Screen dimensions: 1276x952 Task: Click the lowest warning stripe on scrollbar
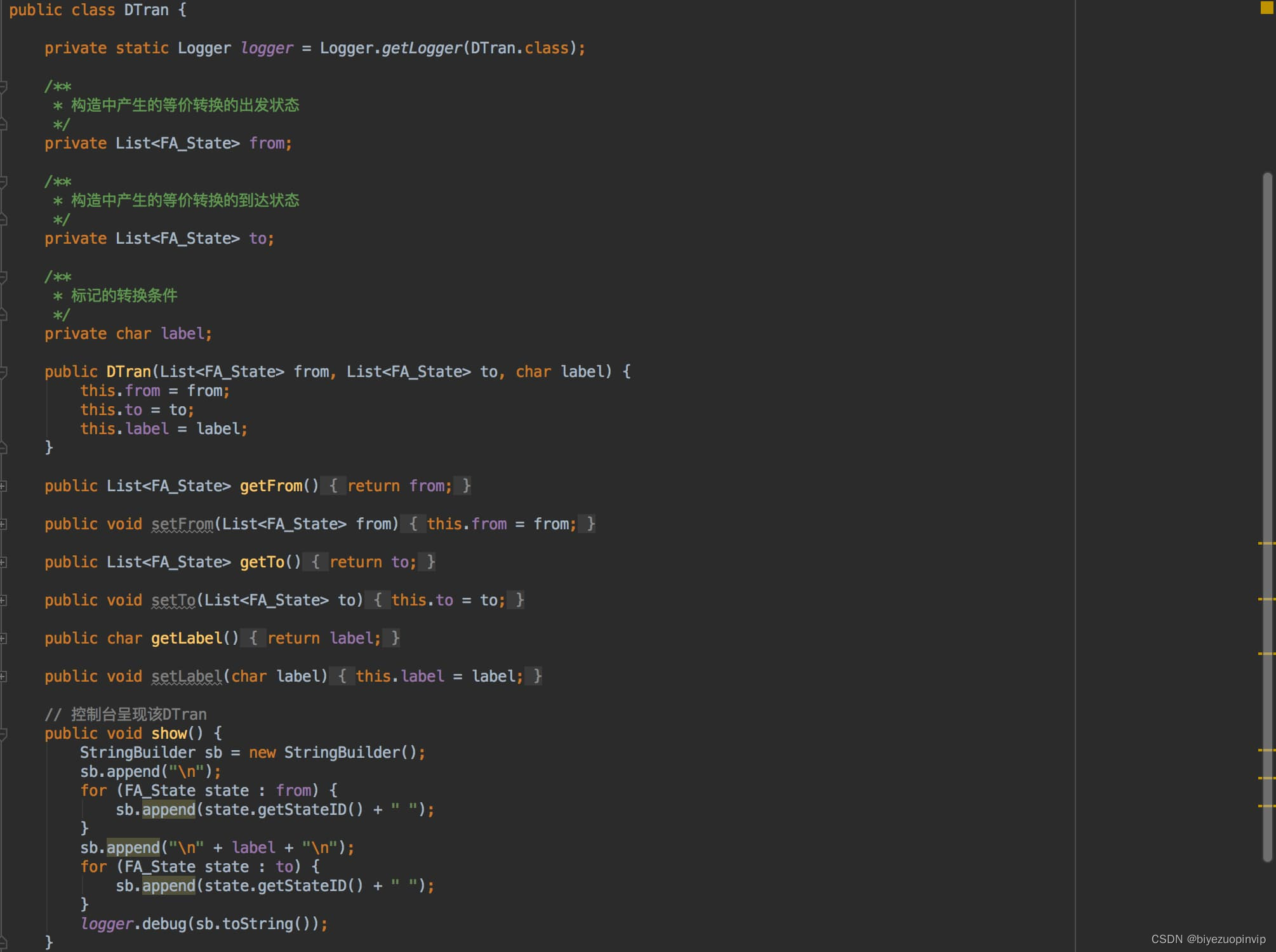point(1266,806)
